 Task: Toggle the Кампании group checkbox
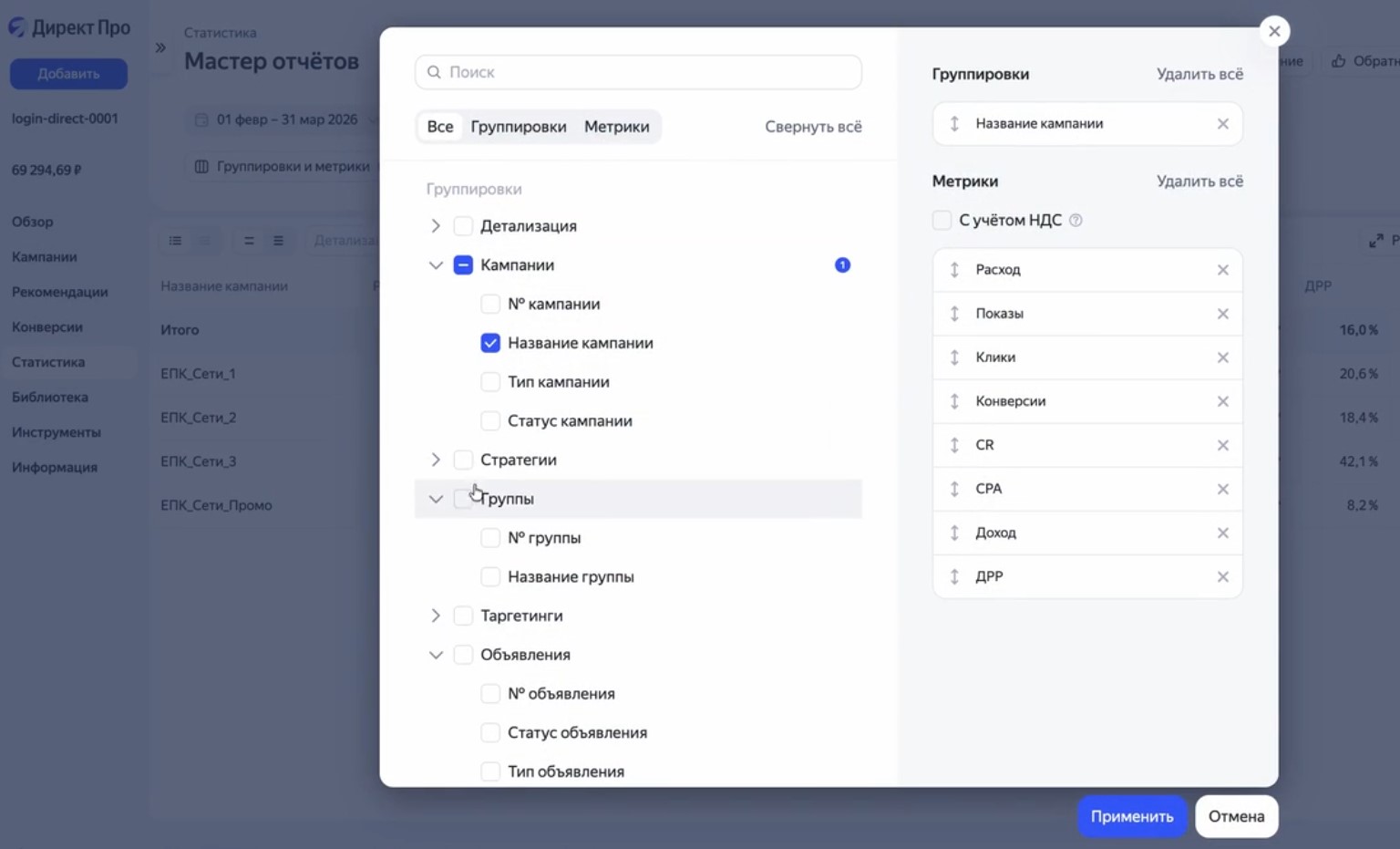pyautogui.click(x=463, y=265)
